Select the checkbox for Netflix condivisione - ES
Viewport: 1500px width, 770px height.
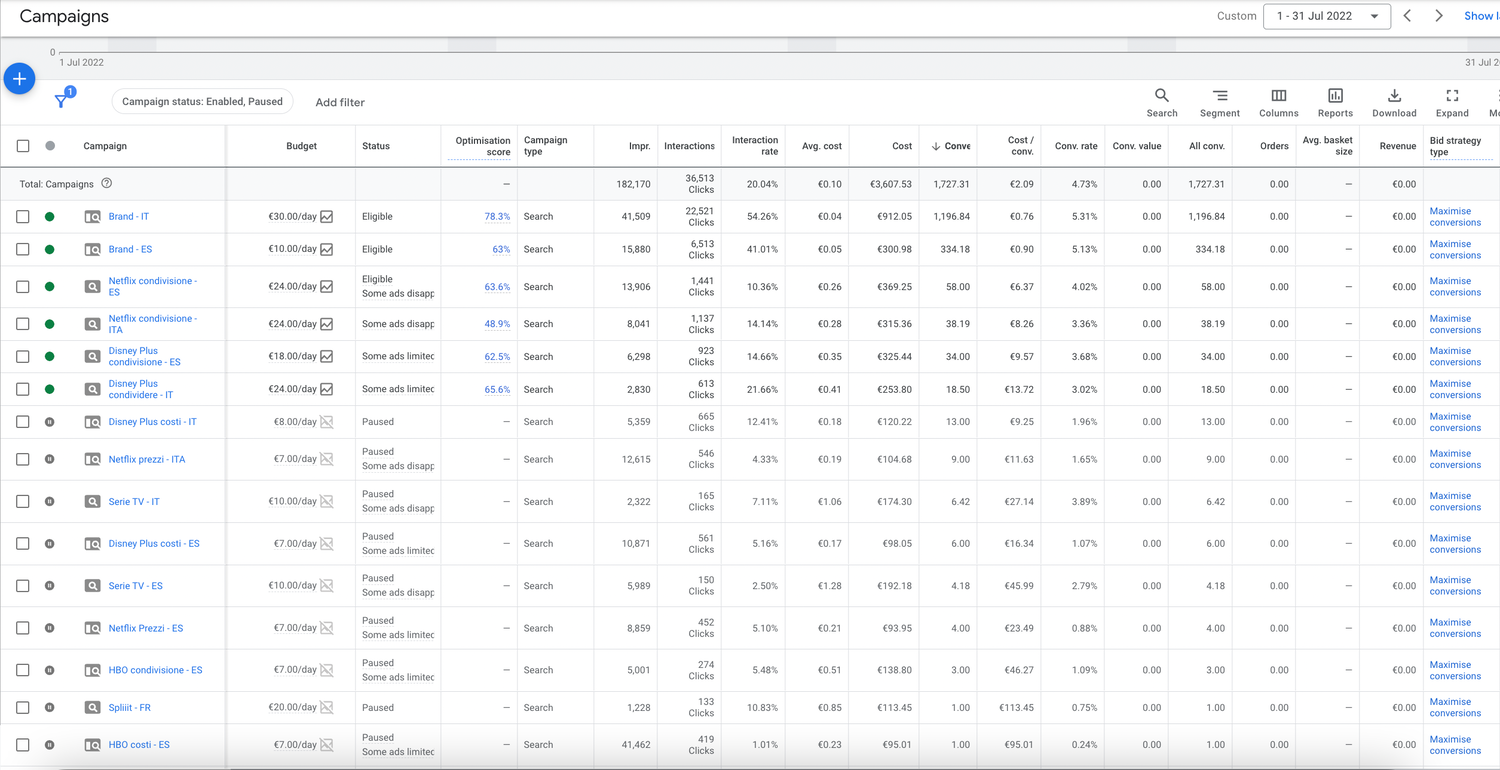click(23, 287)
